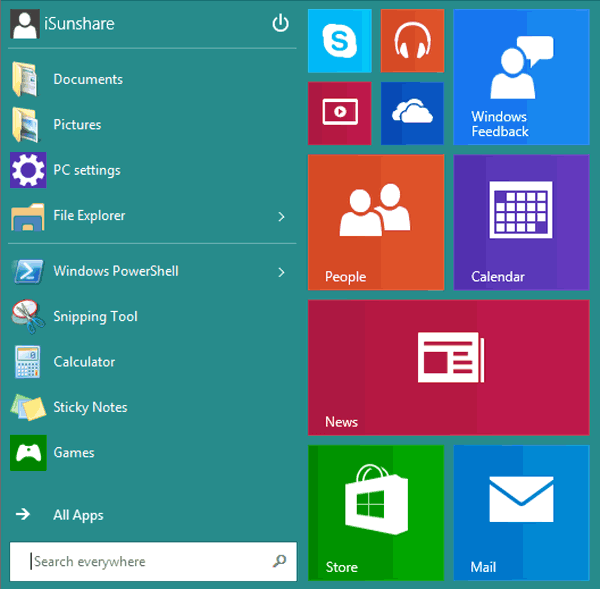The width and height of the screenshot is (600, 589).
Task: Open the Calendar tile
Action: point(521,222)
